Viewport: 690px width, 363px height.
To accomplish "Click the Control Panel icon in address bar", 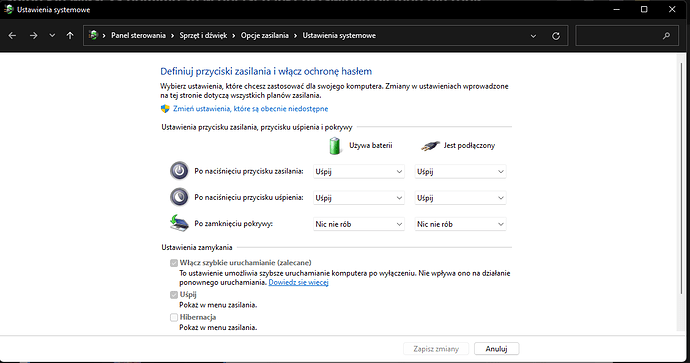I will pos(93,35).
